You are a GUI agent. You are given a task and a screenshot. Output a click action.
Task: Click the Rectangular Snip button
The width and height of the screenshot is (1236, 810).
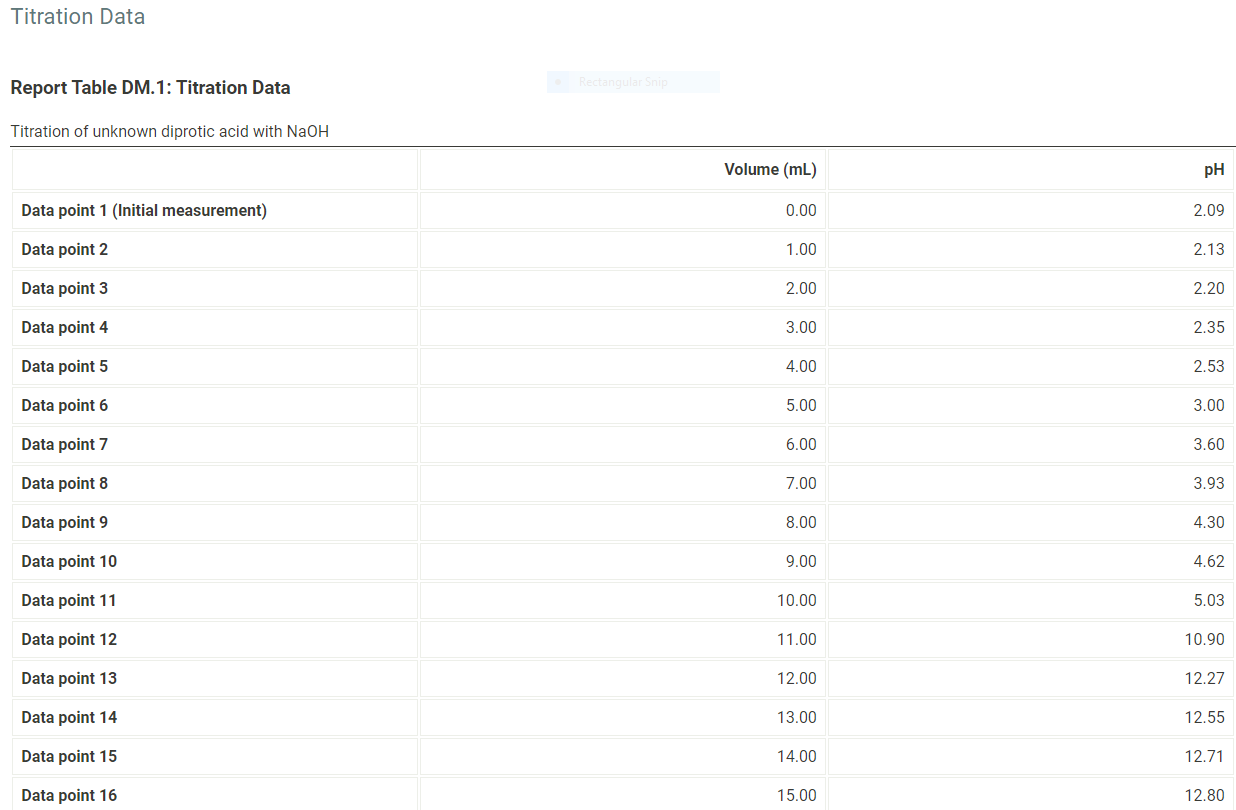pyautogui.click(x=632, y=81)
